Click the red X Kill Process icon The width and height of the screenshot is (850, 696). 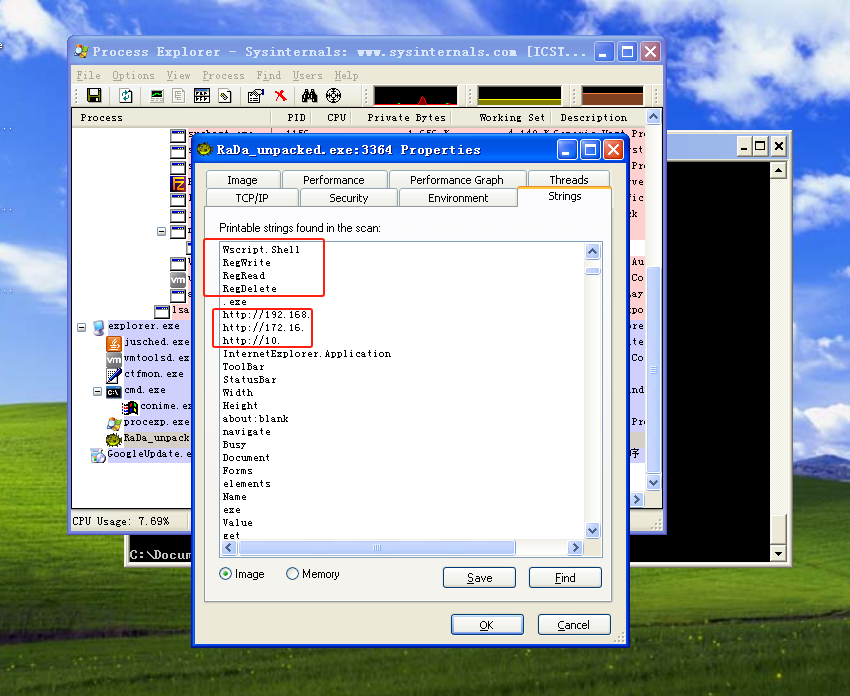point(280,96)
